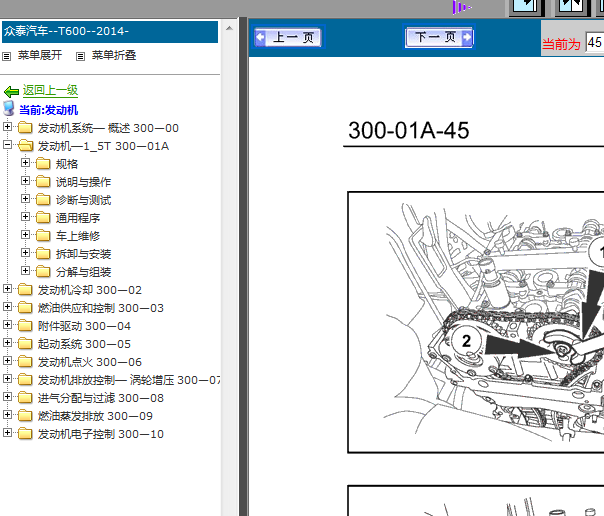This screenshot has height=516, width=604.
Task: Expand the 附件驱动 300—04 node
Action: [7, 324]
